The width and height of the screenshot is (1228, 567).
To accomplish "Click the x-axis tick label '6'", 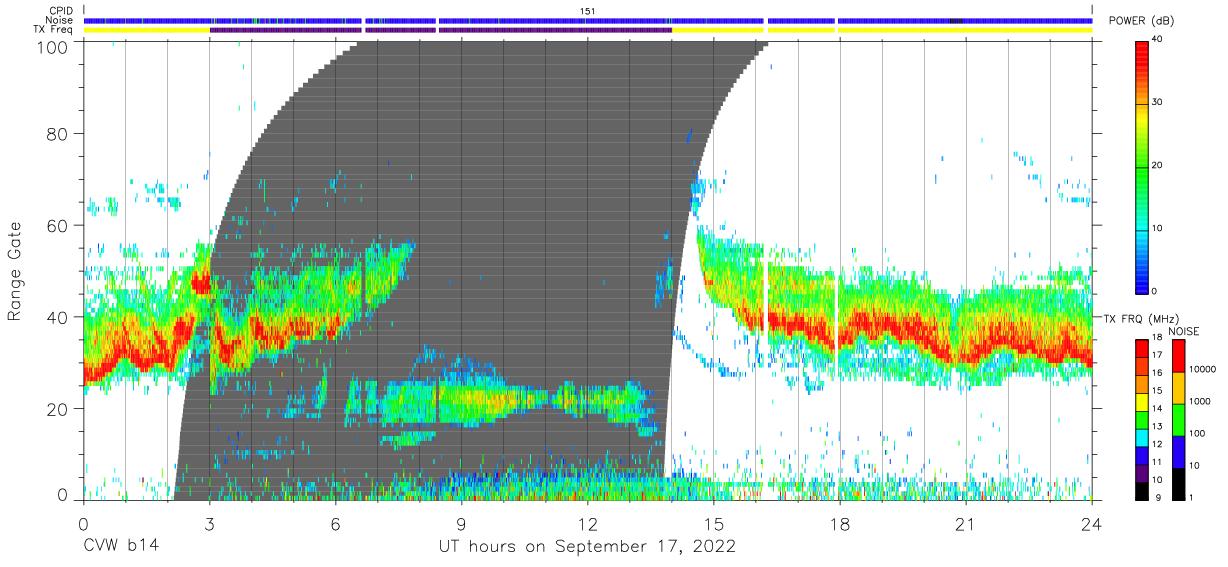I will (335, 523).
